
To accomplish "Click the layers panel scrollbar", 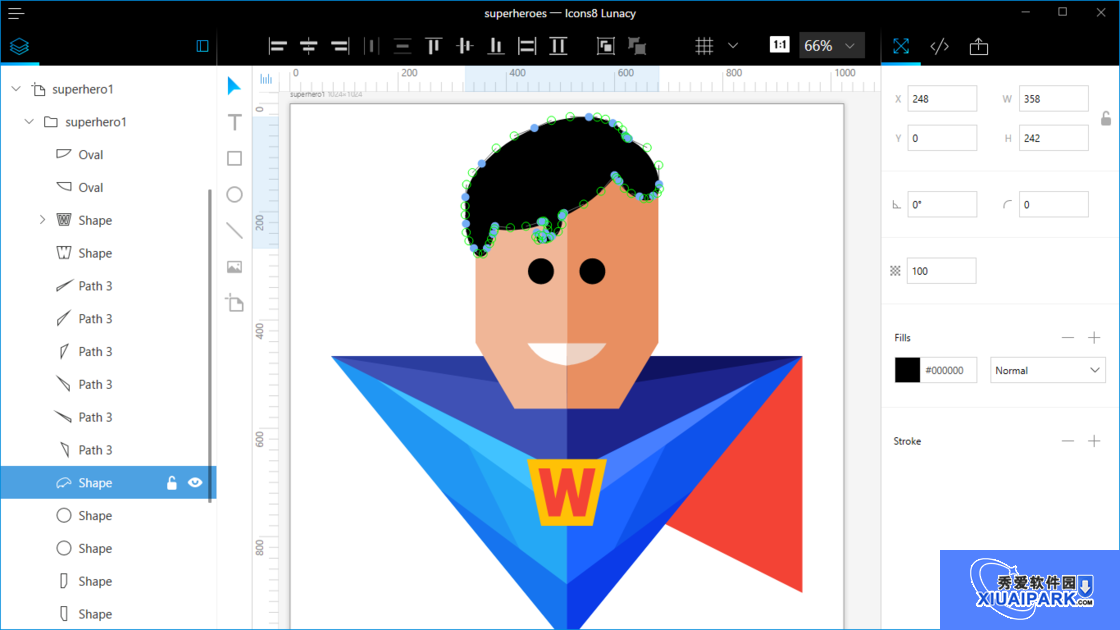I will 210,346.
